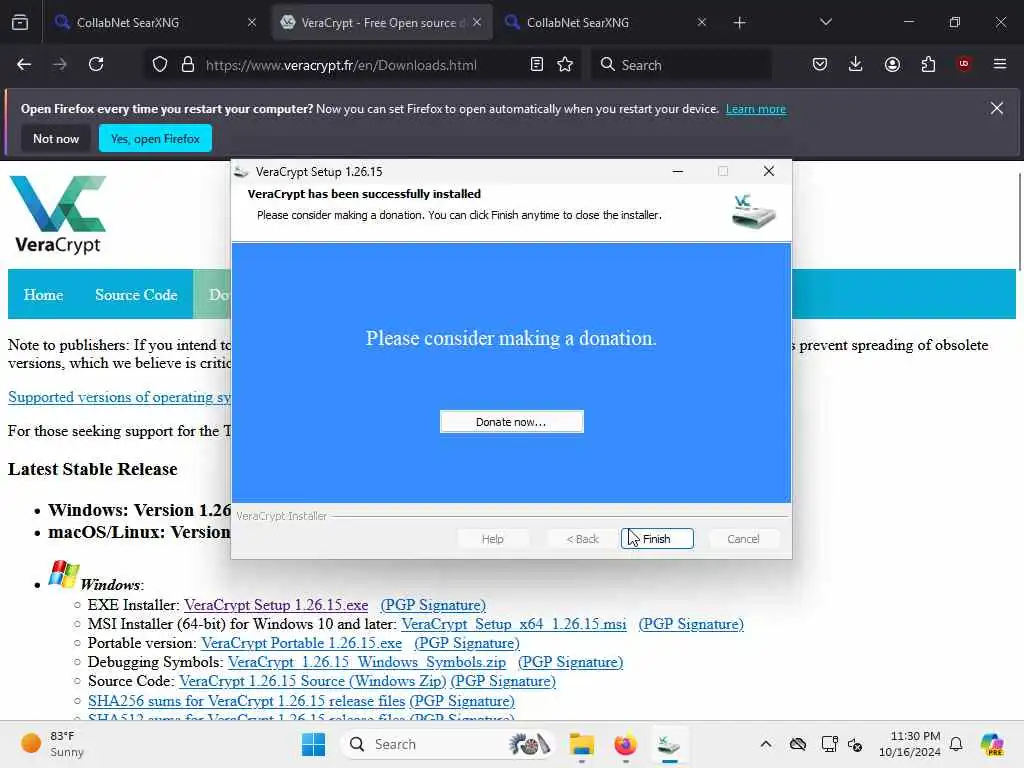This screenshot has width=1024, height=768.
Task: Toggle reader view icon
Action: tap(537, 65)
